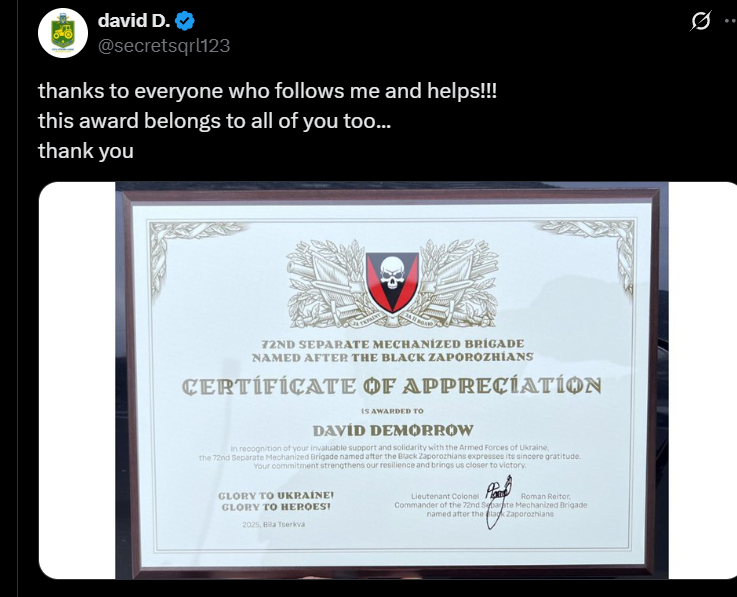
Task: Click the 'Glory to Ukraine!' slogan text
Action: coord(276,495)
